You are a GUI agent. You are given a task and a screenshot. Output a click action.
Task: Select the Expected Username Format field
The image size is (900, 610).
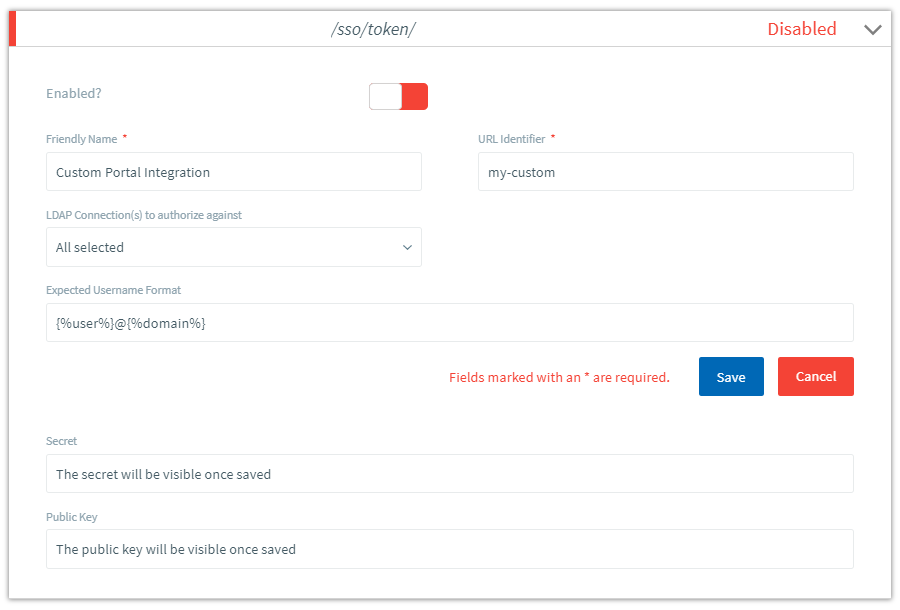tap(449, 323)
